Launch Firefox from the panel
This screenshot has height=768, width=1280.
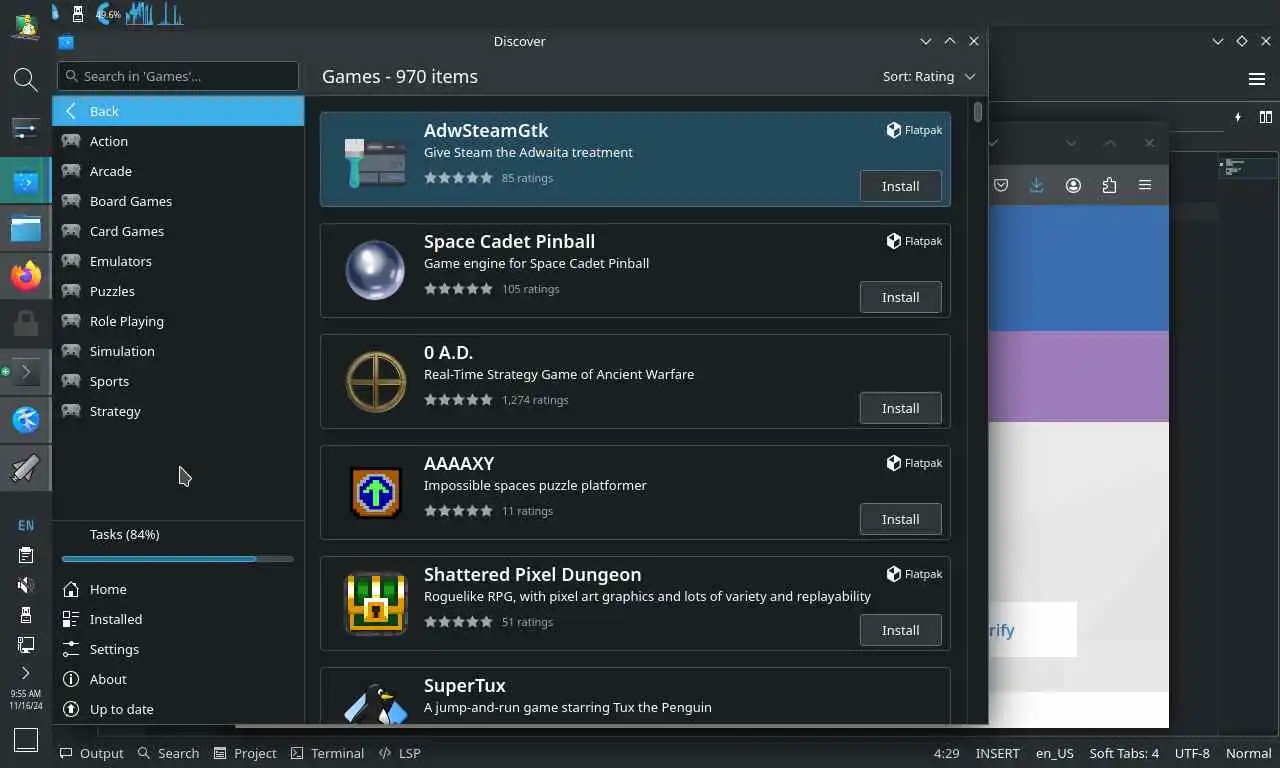pyautogui.click(x=26, y=275)
